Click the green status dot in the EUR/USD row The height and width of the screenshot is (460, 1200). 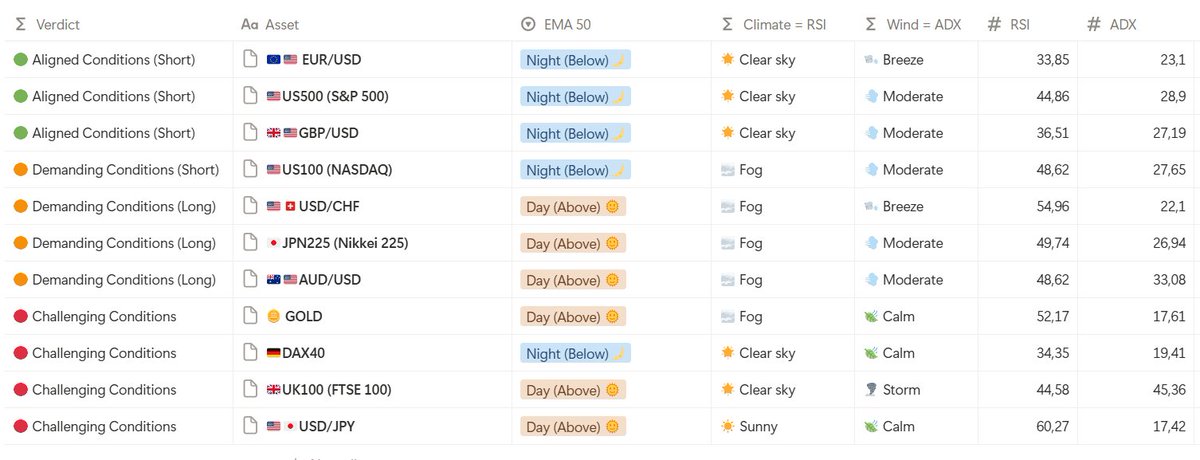20,60
